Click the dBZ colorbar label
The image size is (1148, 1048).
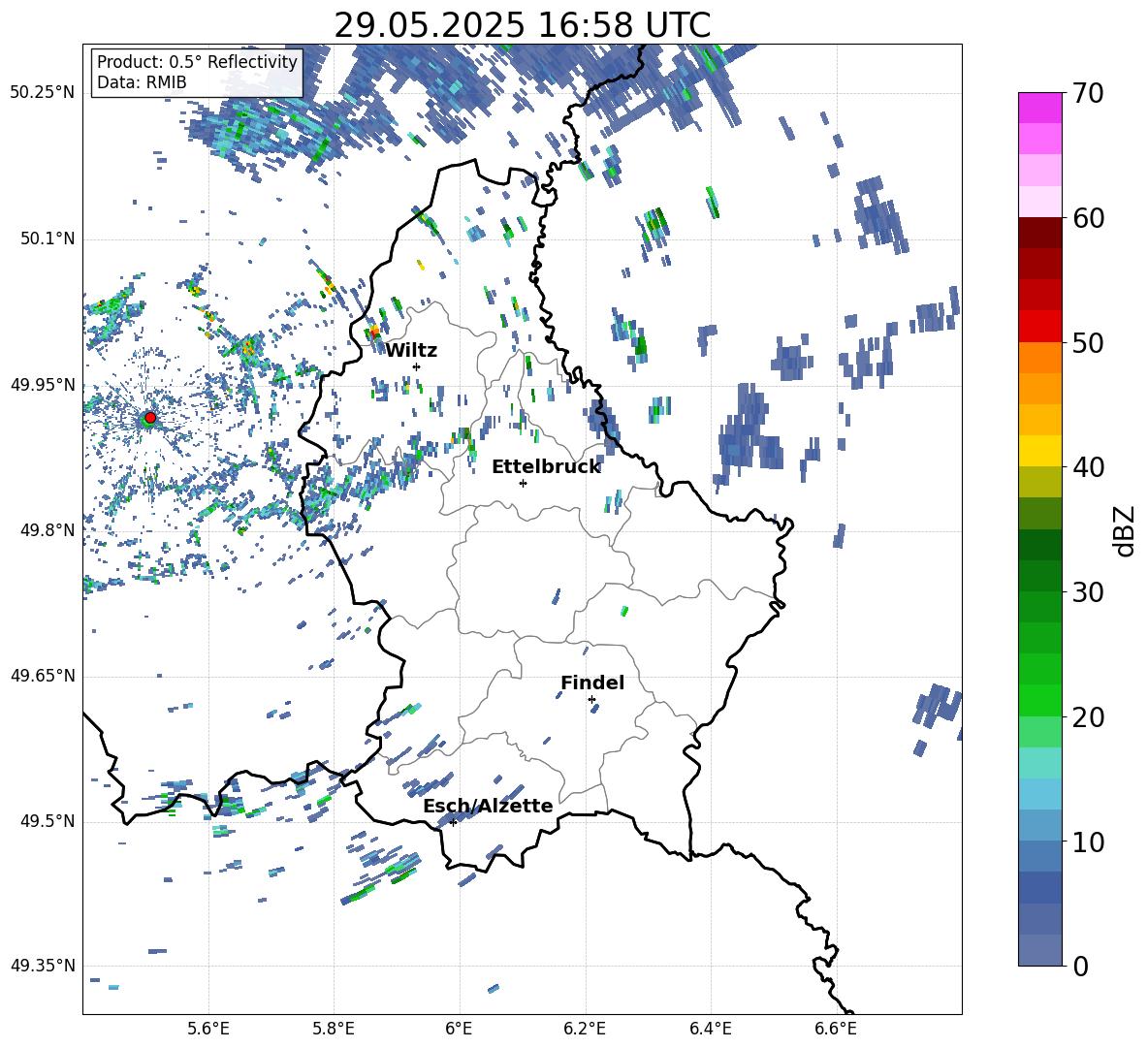pyautogui.click(x=1126, y=530)
